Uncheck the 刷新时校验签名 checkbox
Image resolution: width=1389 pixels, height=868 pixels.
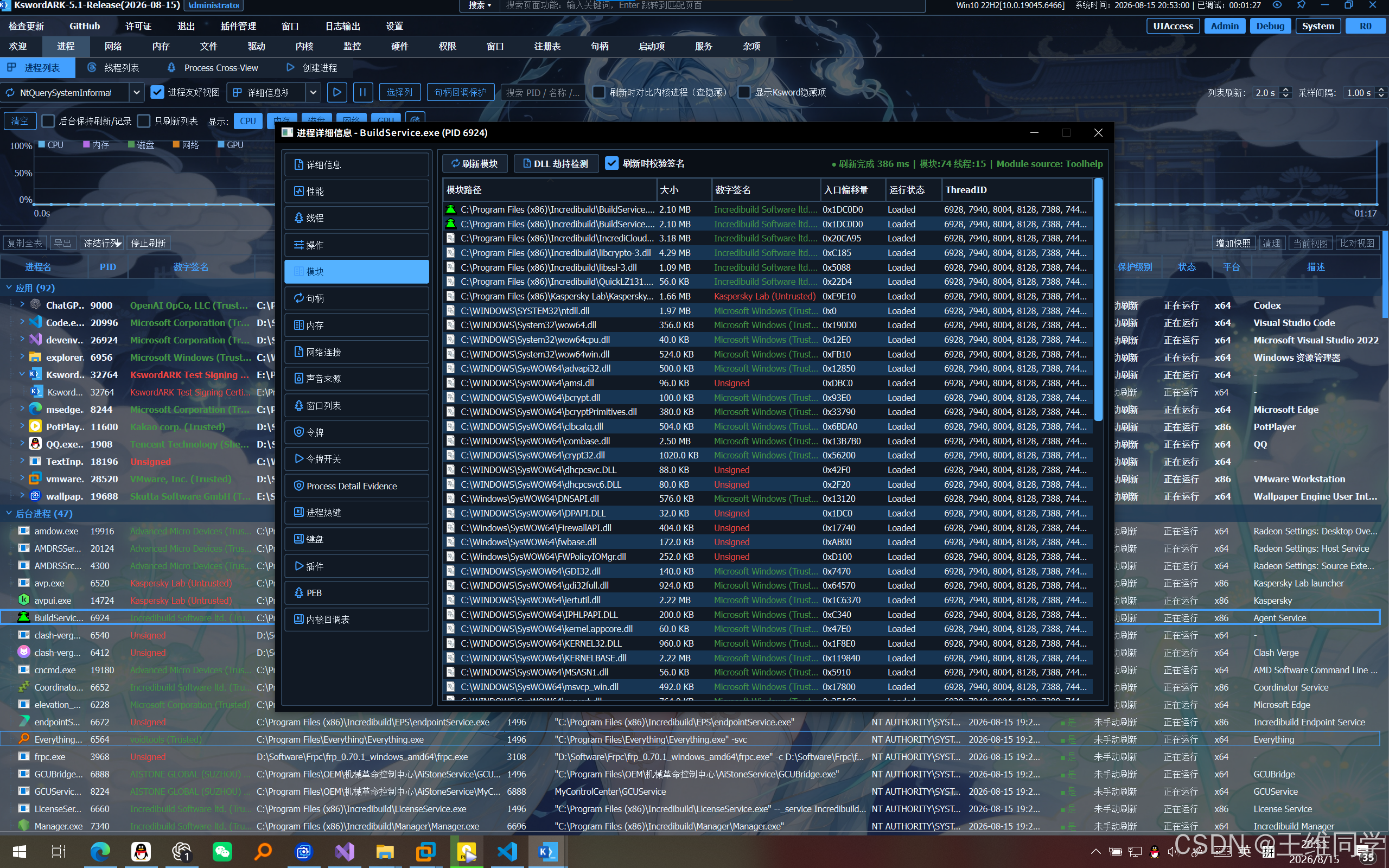click(x=612, y=164)
